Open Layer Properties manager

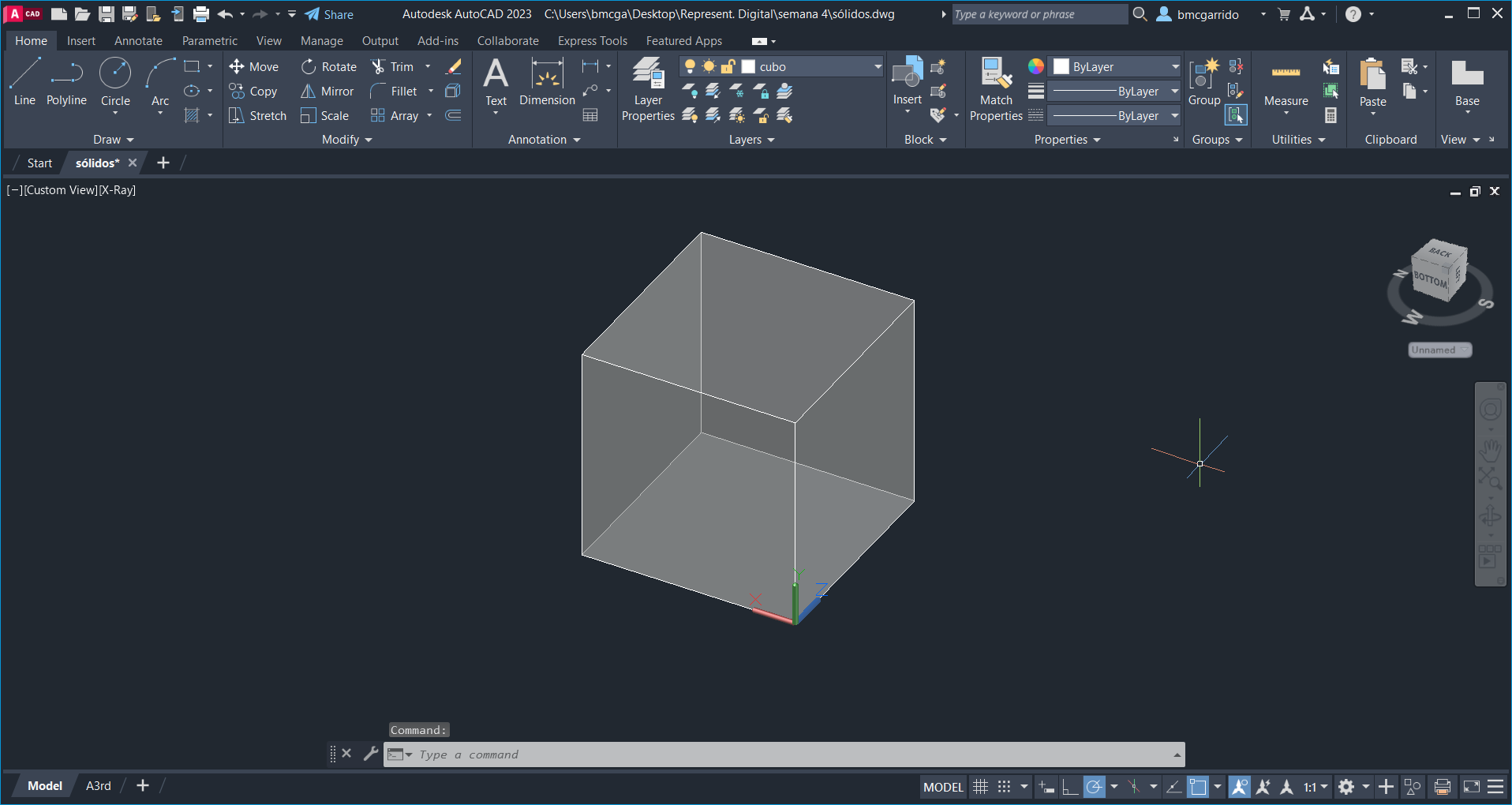tap(648, 88)
